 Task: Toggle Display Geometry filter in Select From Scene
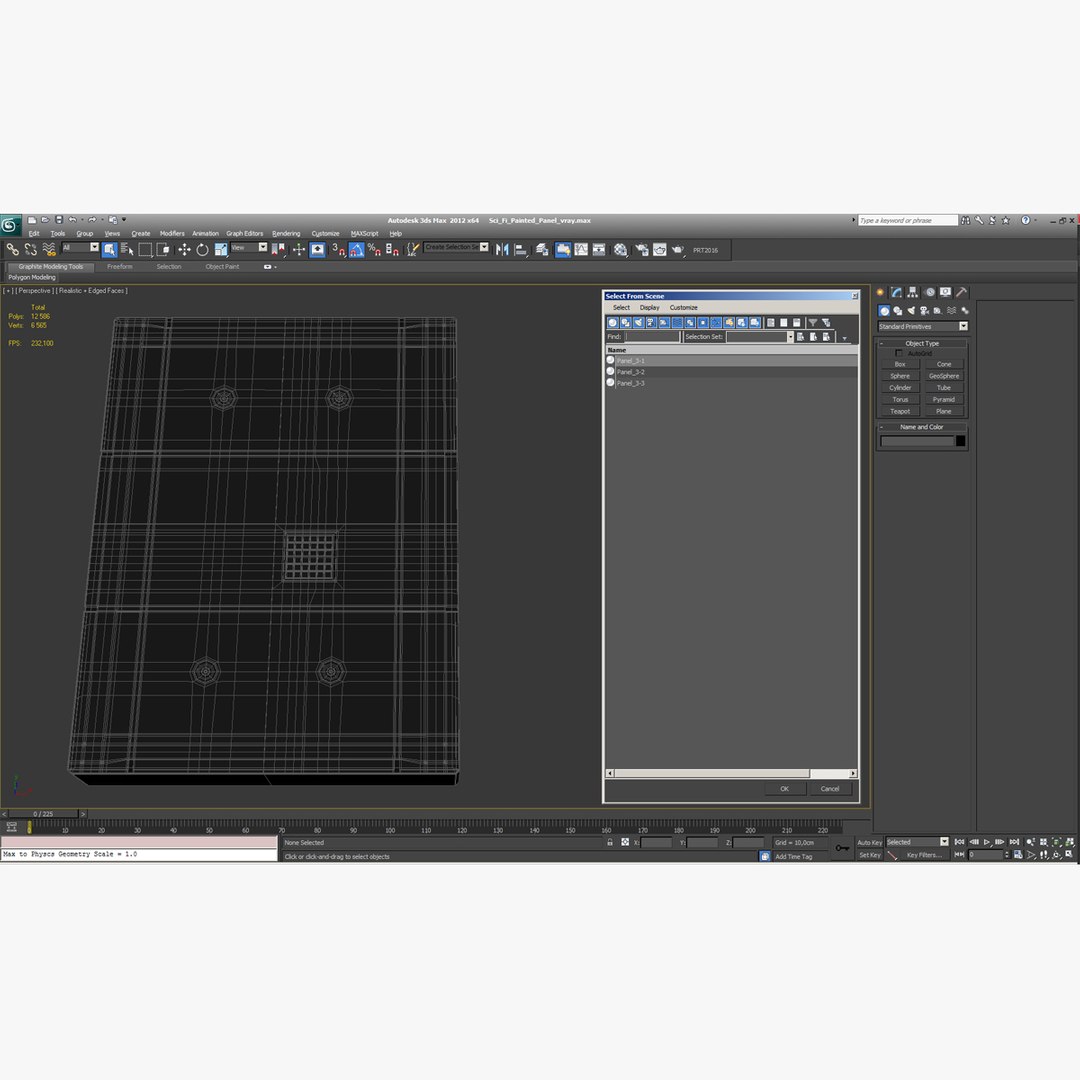[612, 322]
